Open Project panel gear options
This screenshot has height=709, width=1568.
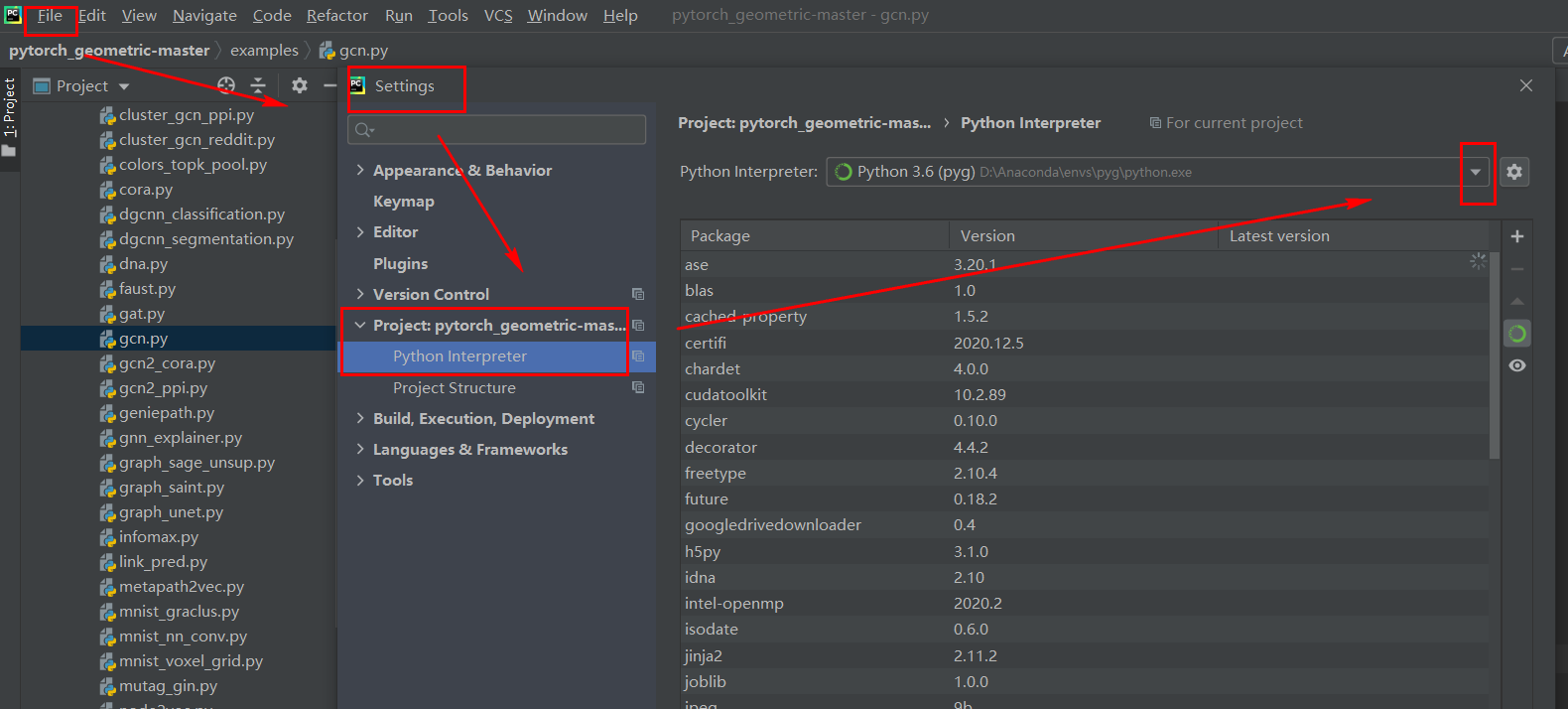pyautogui.click(x=300, y=85)
